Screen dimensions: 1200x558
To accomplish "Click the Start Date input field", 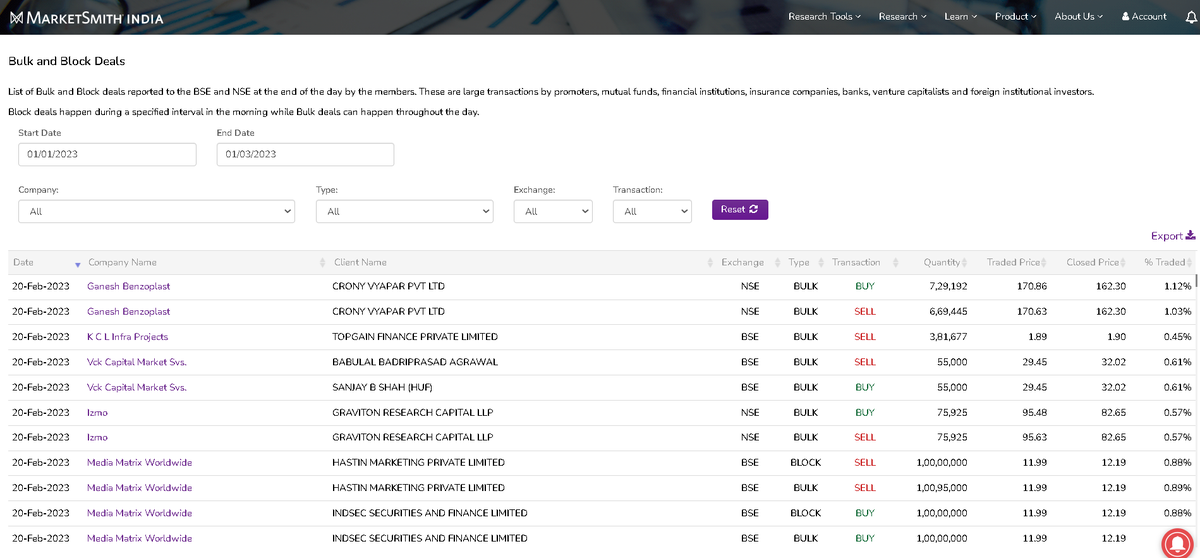I will (107, 154).
